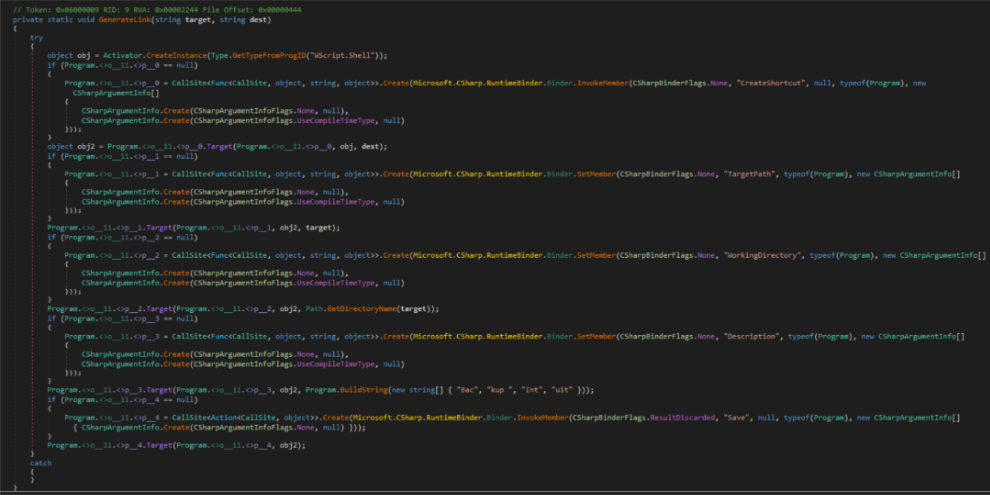
Task: Follow the GetTypeFromProgID method reference
Action: [x=269, y=56]
